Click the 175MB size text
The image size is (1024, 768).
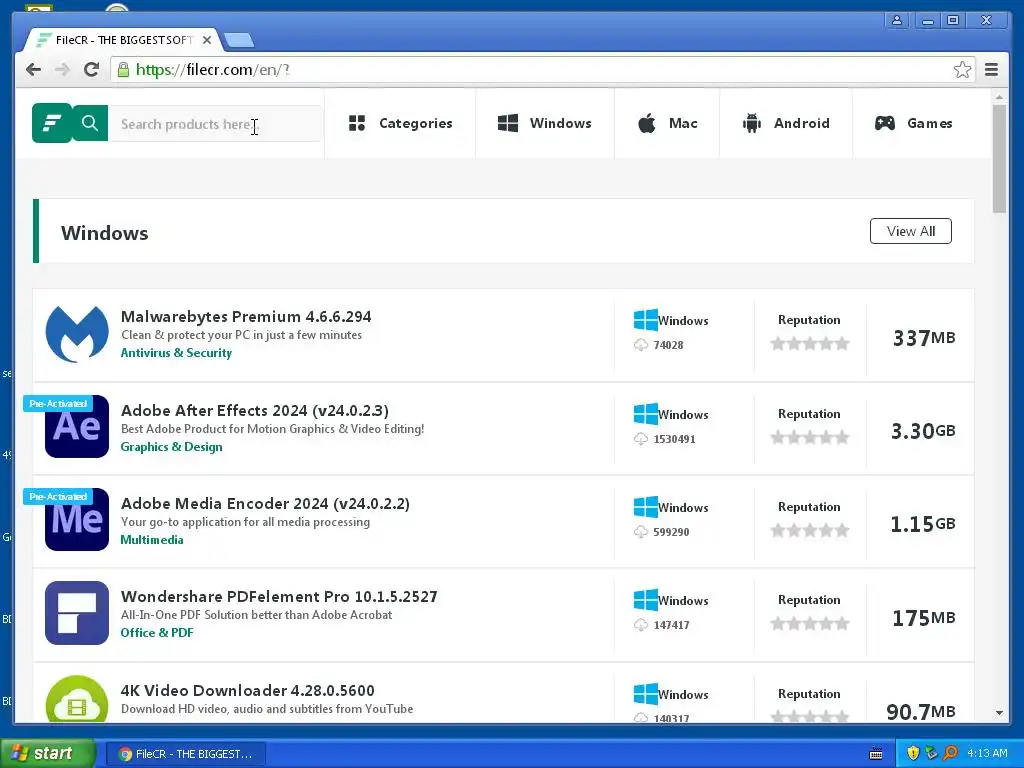[x=924, y=618]
